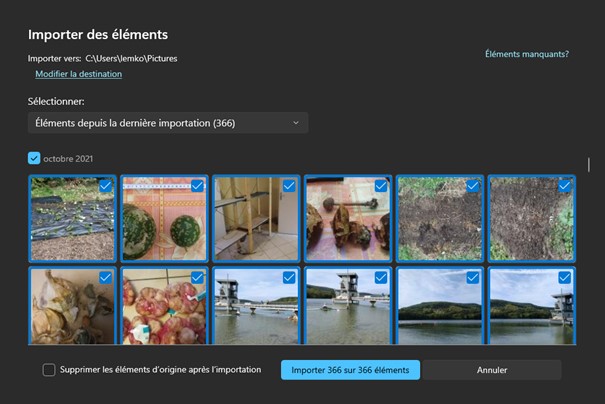Select the wooden shelf room thumbnail

(x=255, y=220)
